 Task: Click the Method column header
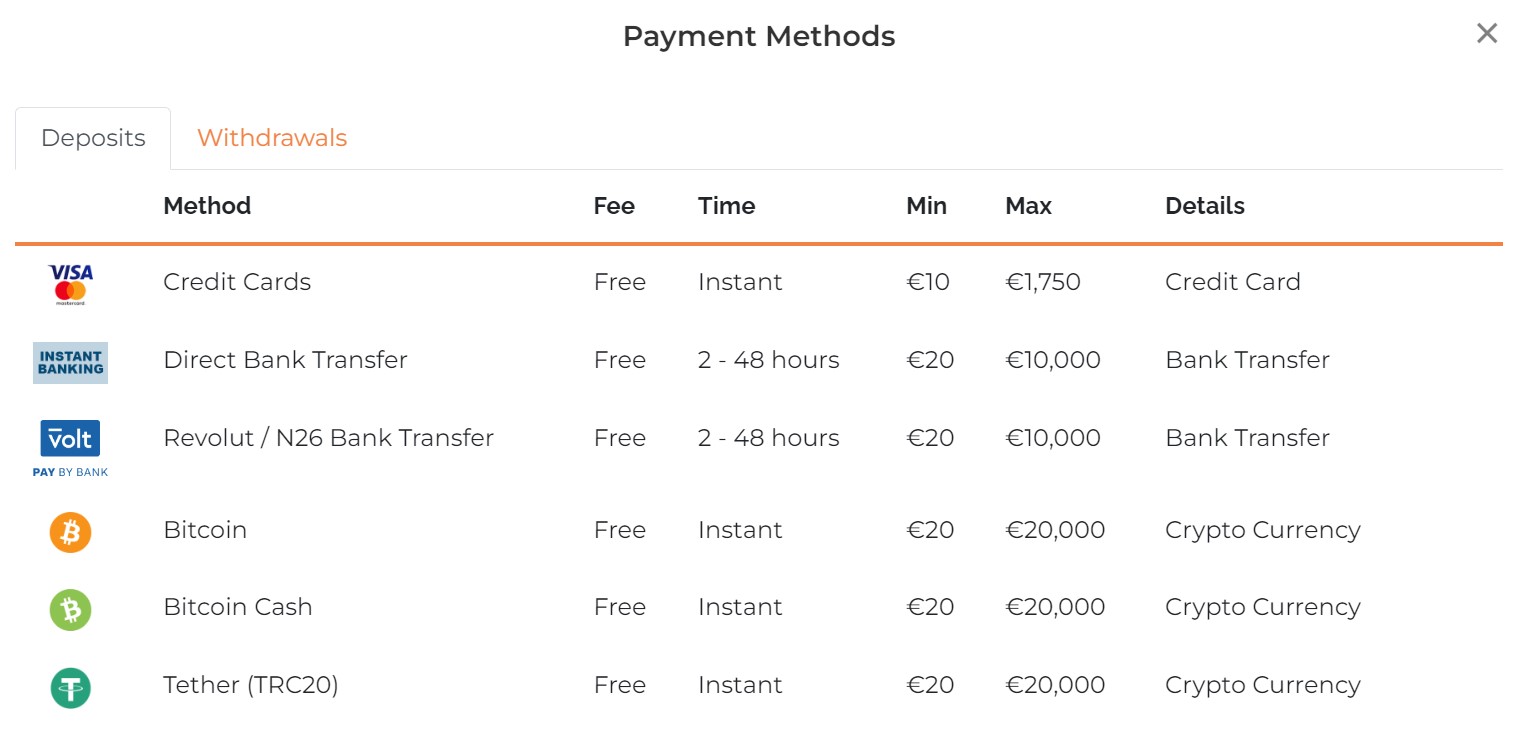point(207,206)
